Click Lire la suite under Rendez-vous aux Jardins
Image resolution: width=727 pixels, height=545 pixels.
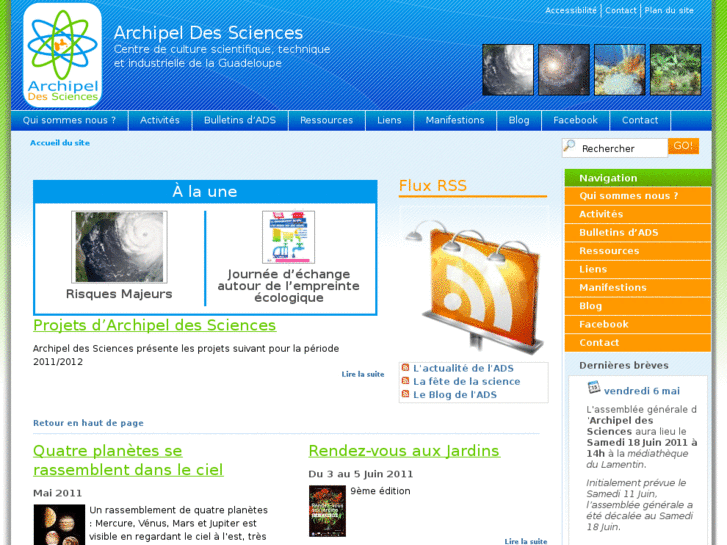tap(526, 541)
